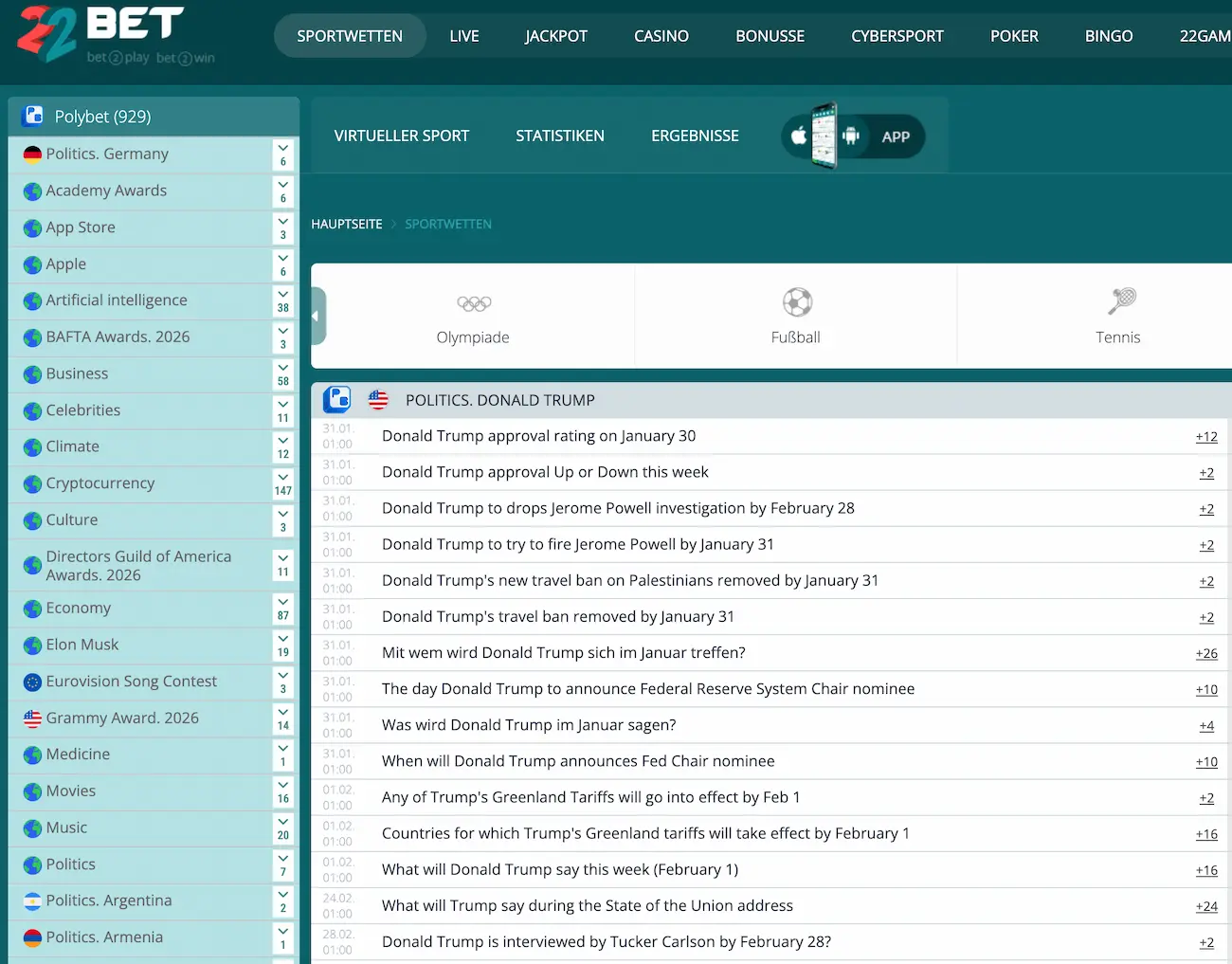Click the Polybet icon in Politics. Donald Trump header
1232x964 pixels.
[x=336, y=400]
